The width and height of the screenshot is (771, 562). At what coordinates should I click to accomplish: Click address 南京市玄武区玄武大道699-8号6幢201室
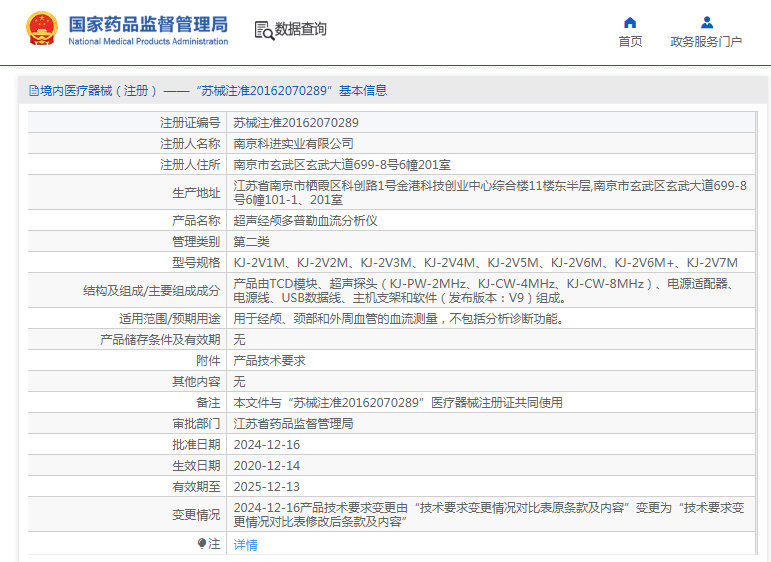coord(342,165)
